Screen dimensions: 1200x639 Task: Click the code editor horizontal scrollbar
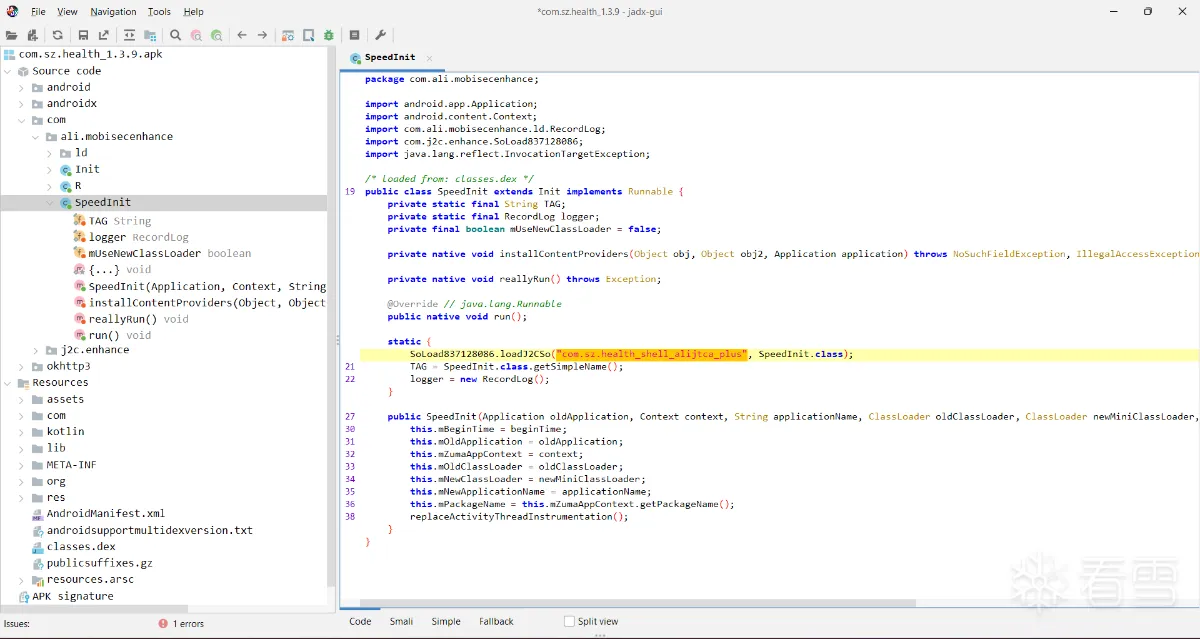coord(638,603)
